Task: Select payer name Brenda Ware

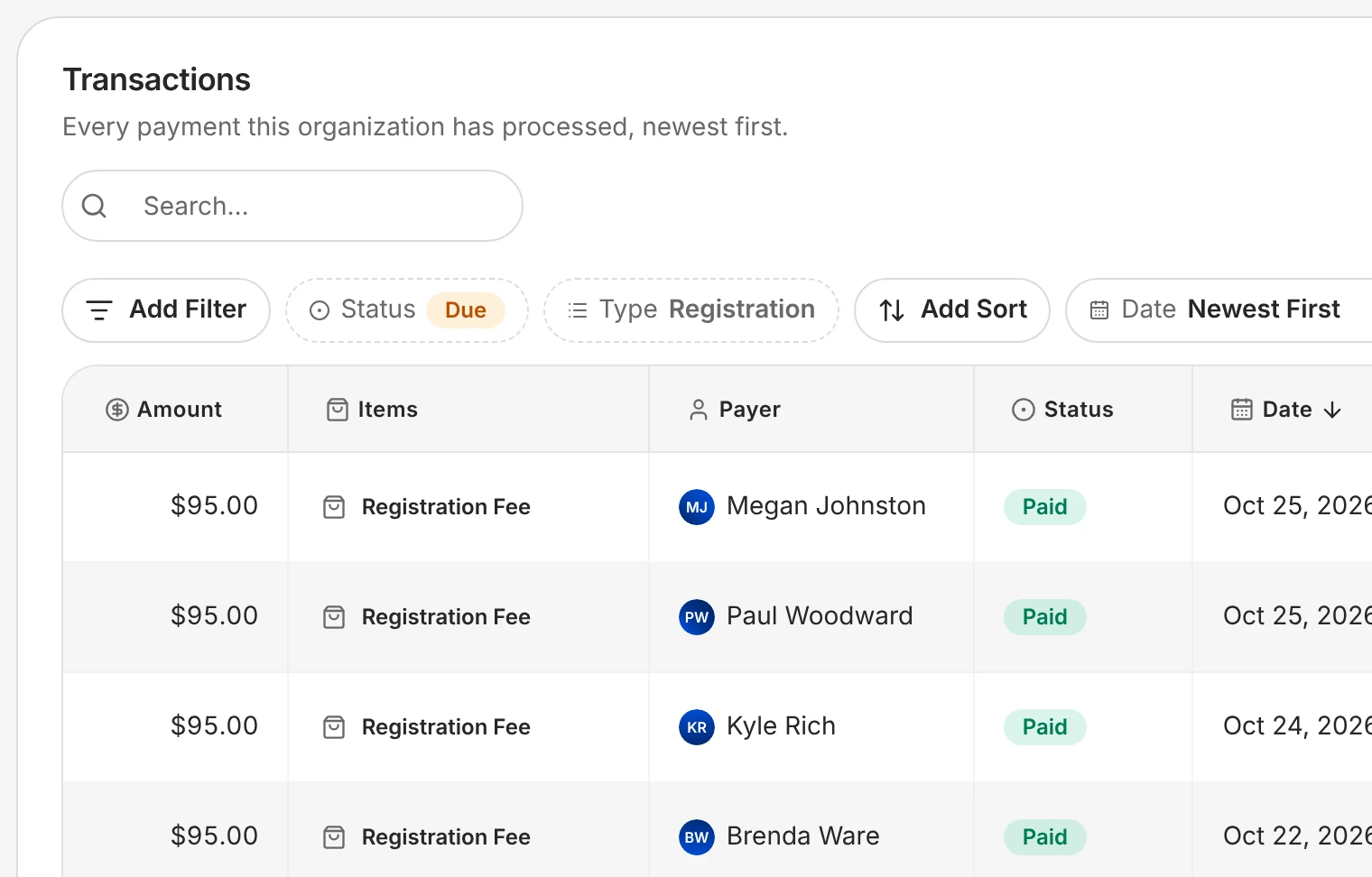Action: 802,836
